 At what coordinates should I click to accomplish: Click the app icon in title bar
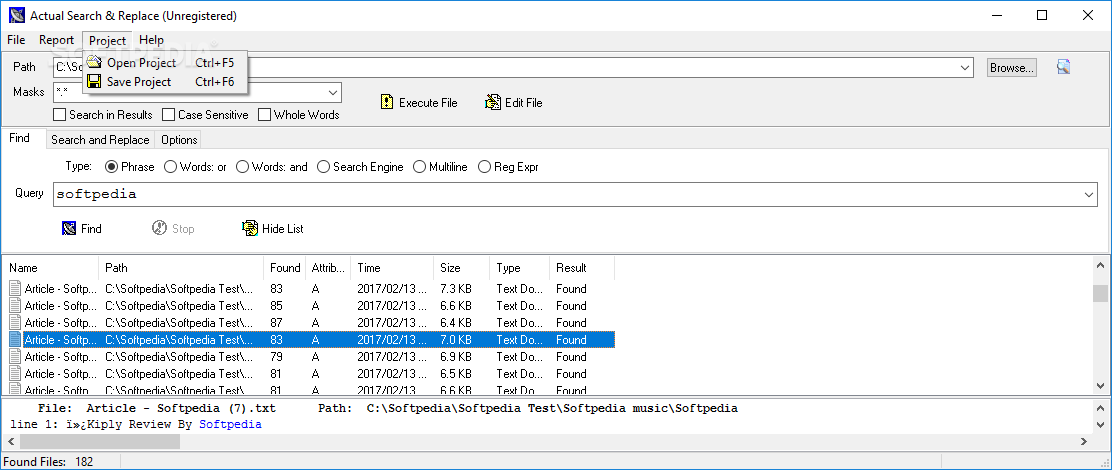16,16
